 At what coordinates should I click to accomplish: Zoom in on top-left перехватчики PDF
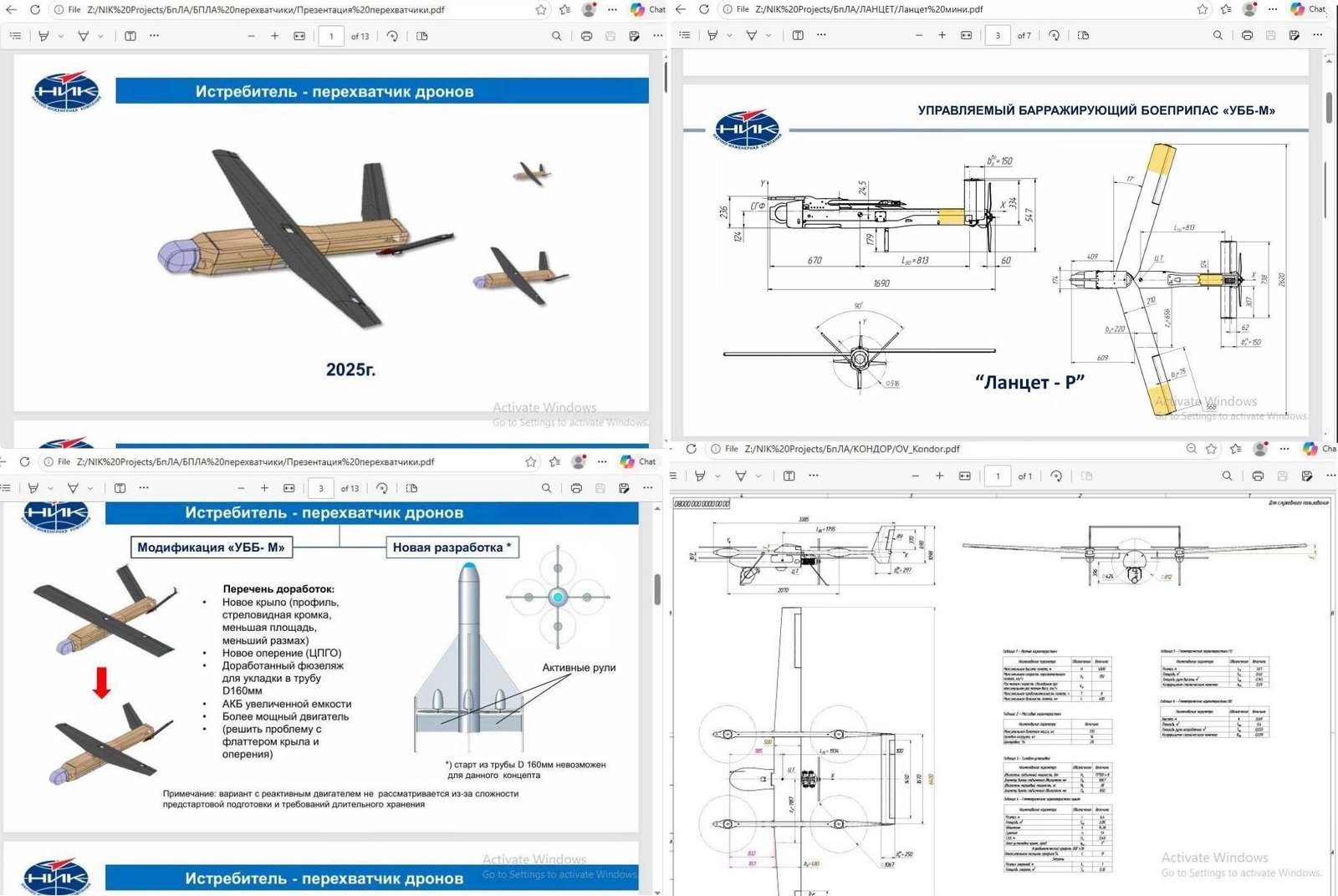point(274,36)
